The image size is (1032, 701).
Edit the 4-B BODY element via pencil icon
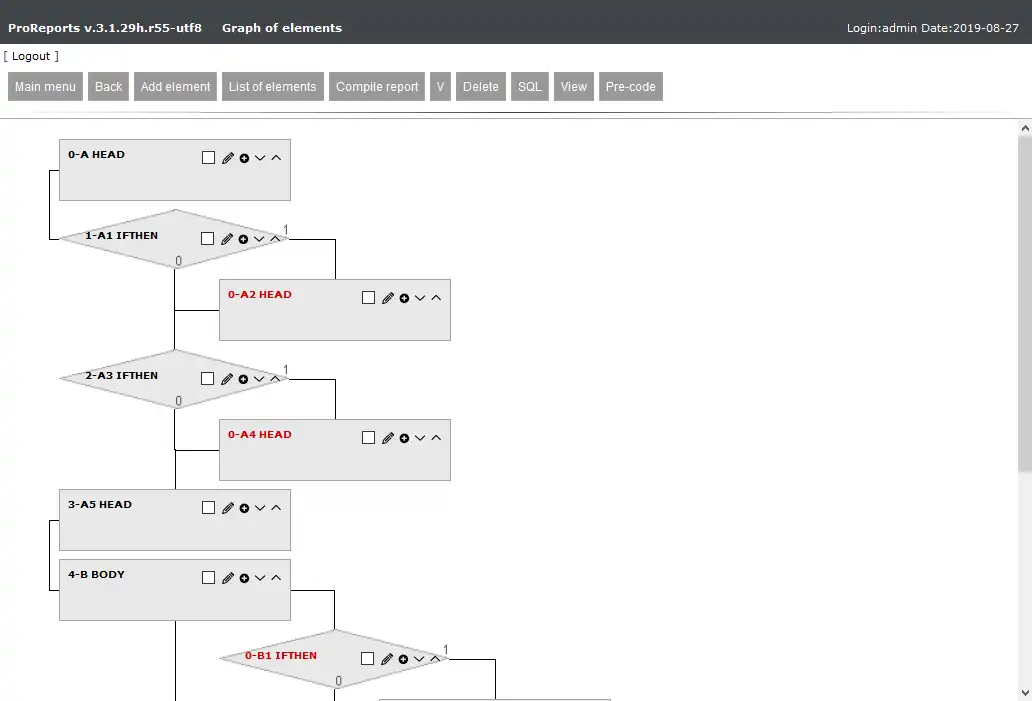tap(228, 578)
